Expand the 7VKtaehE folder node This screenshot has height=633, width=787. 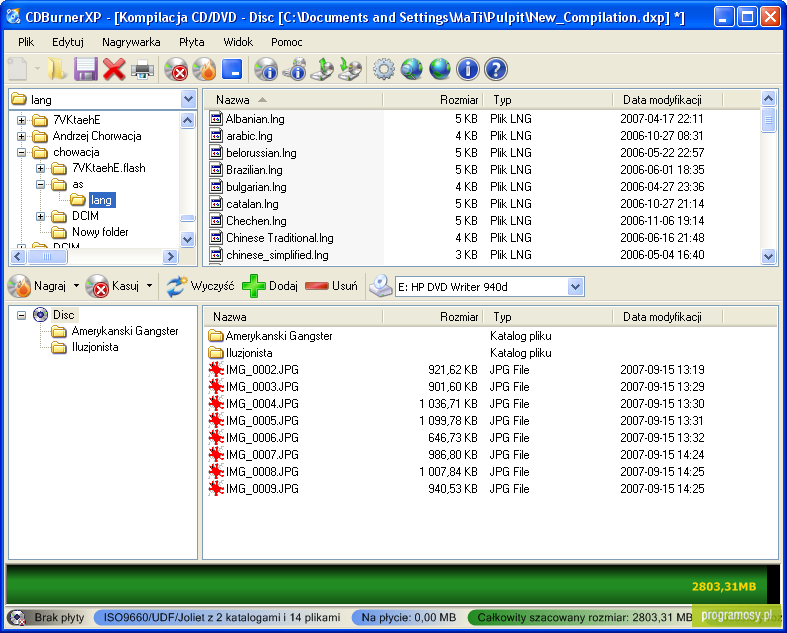(x=21, y=120)
